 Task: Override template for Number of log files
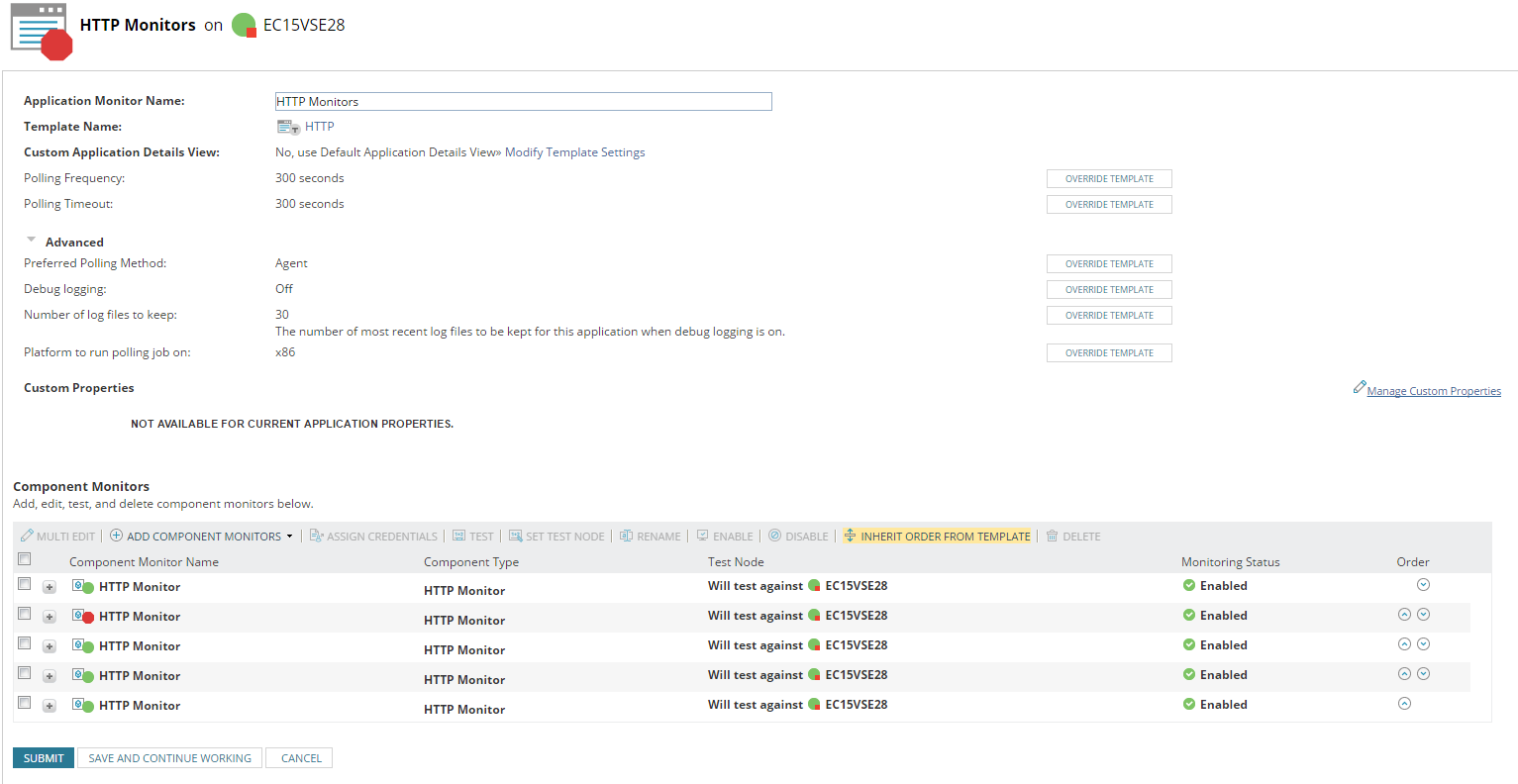coord(1109,316)
